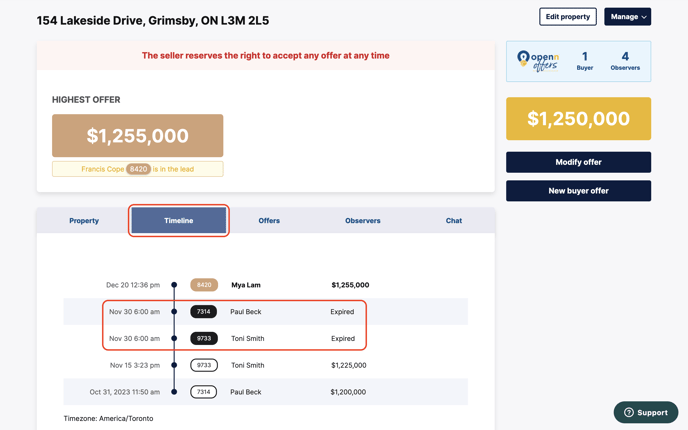Open the Timeline tab
This screenshot has height=430, width=688.
(x=179, y=220)
